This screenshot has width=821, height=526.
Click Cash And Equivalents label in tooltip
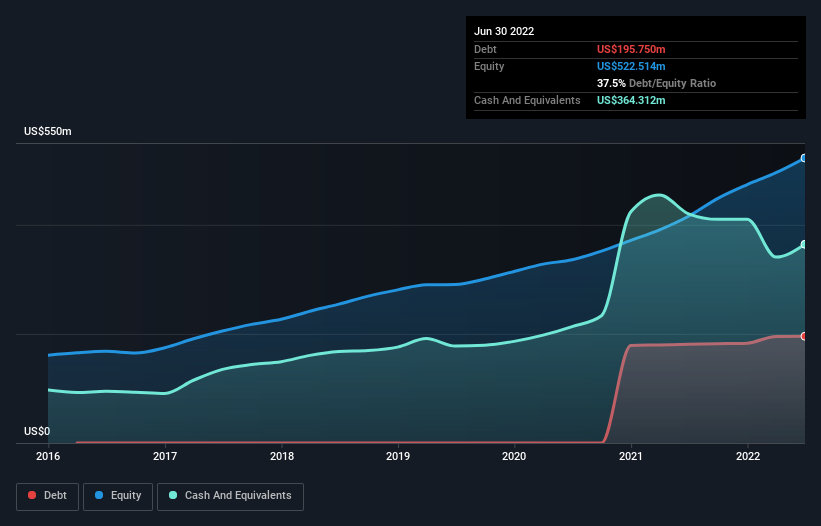pos(527,100)
